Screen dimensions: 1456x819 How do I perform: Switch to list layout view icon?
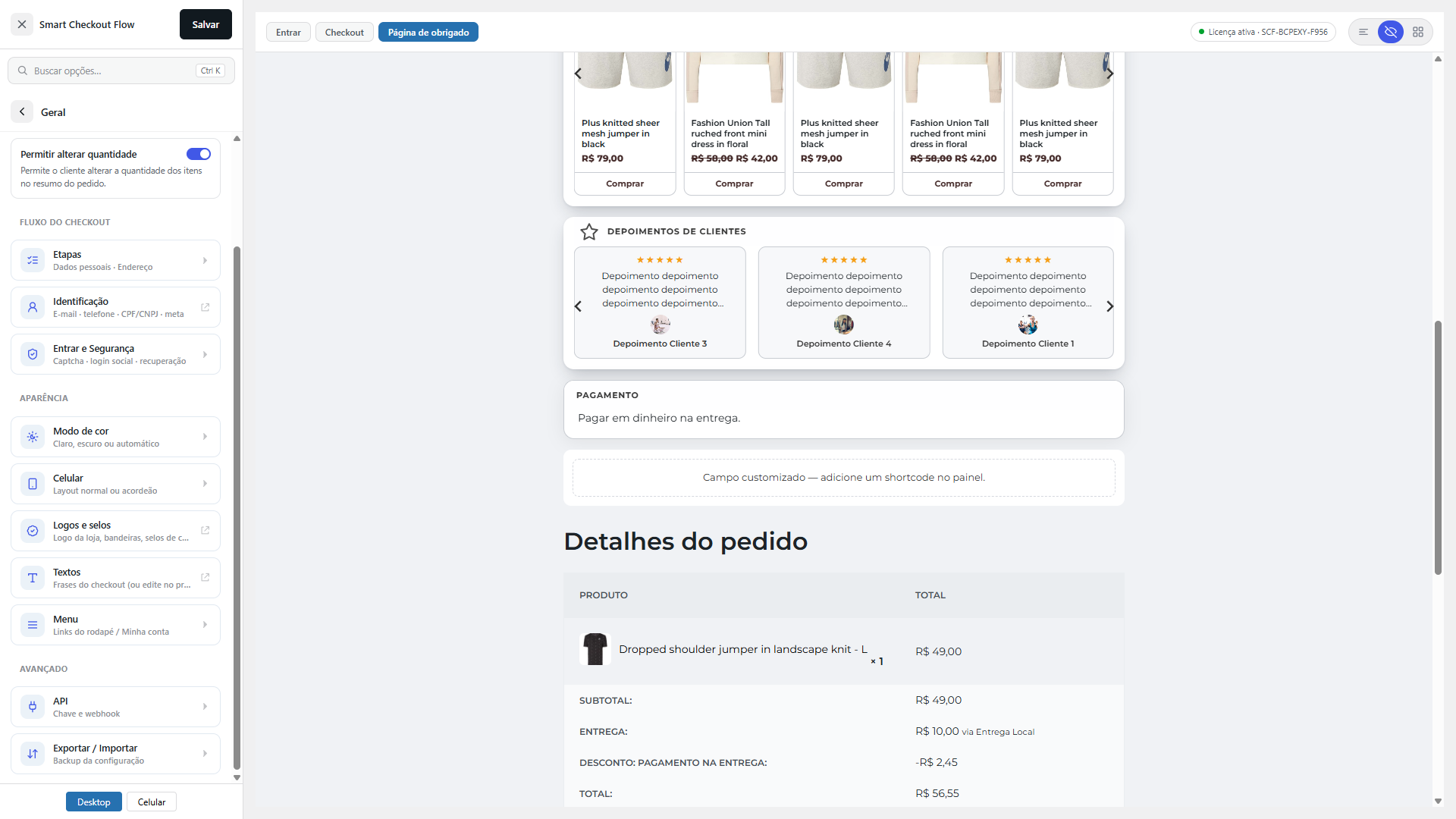(x=1363, y=32)
